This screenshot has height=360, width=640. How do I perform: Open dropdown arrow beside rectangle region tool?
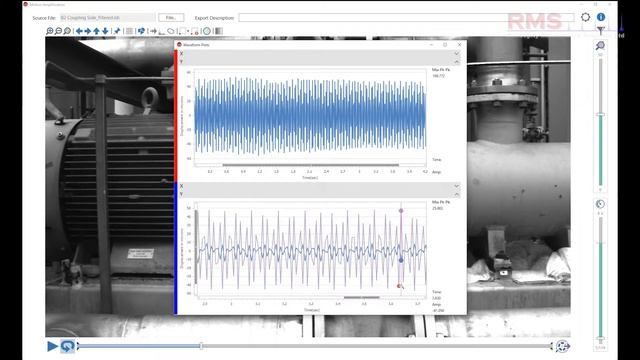(x=188, y=31)
